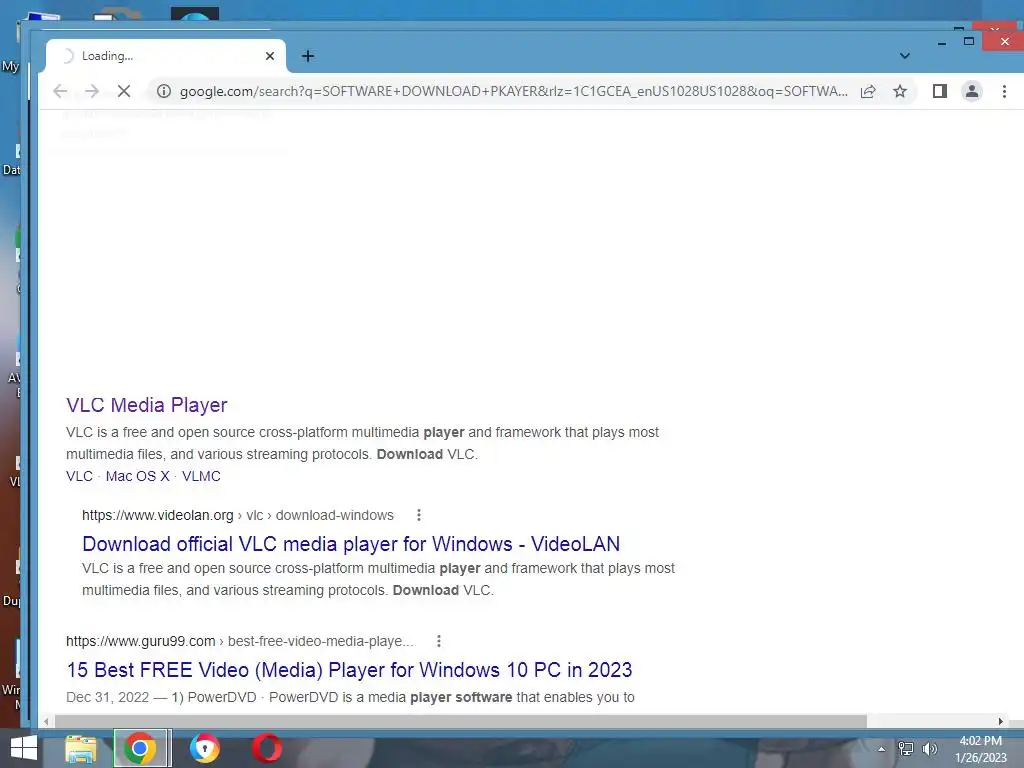Image resolution: width=1024 pixels, height=768 pixels.
Task: Launch Opera from the taskbar
Action: tap(266, 749)
